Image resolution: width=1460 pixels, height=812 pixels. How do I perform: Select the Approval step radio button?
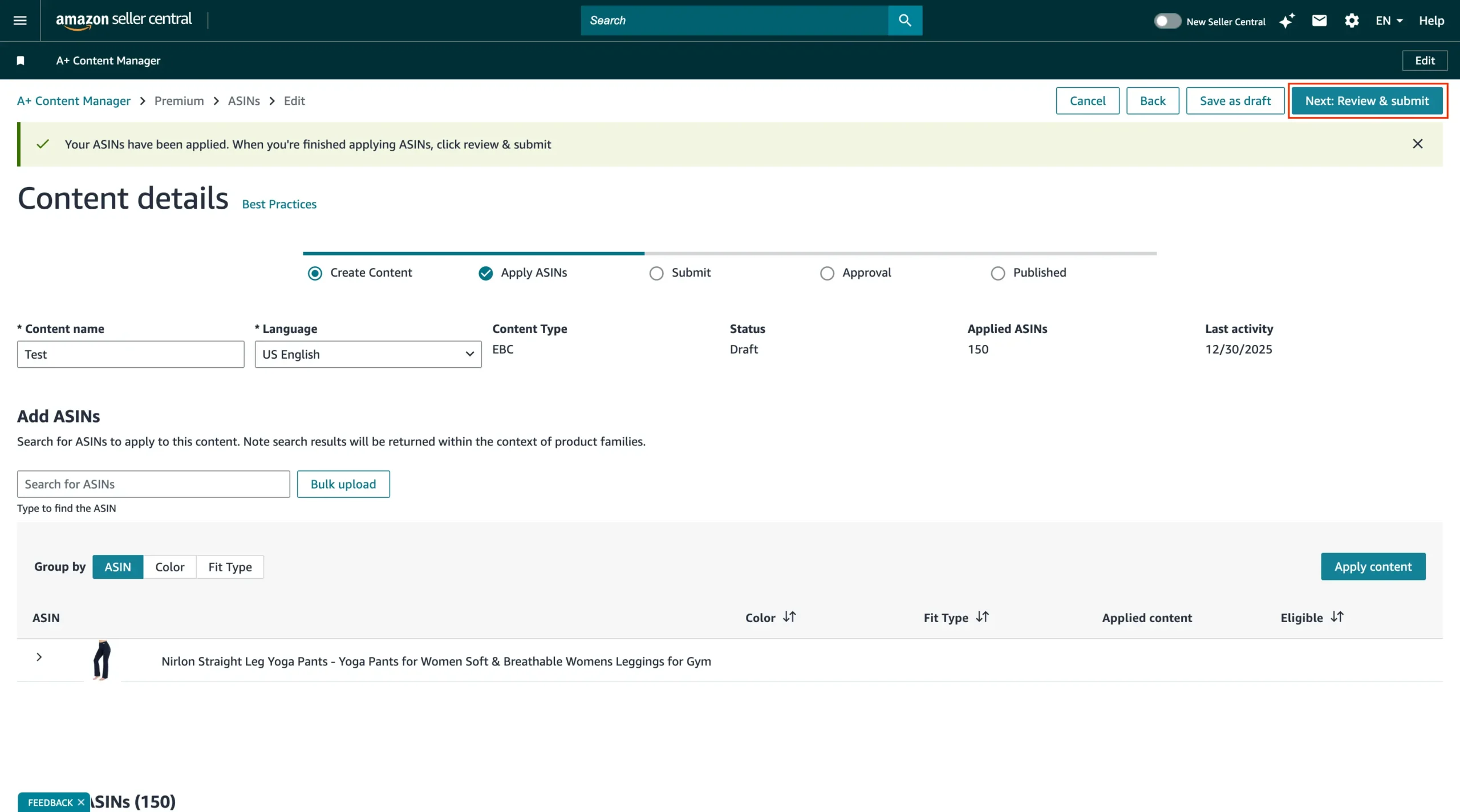pos(827,273)
